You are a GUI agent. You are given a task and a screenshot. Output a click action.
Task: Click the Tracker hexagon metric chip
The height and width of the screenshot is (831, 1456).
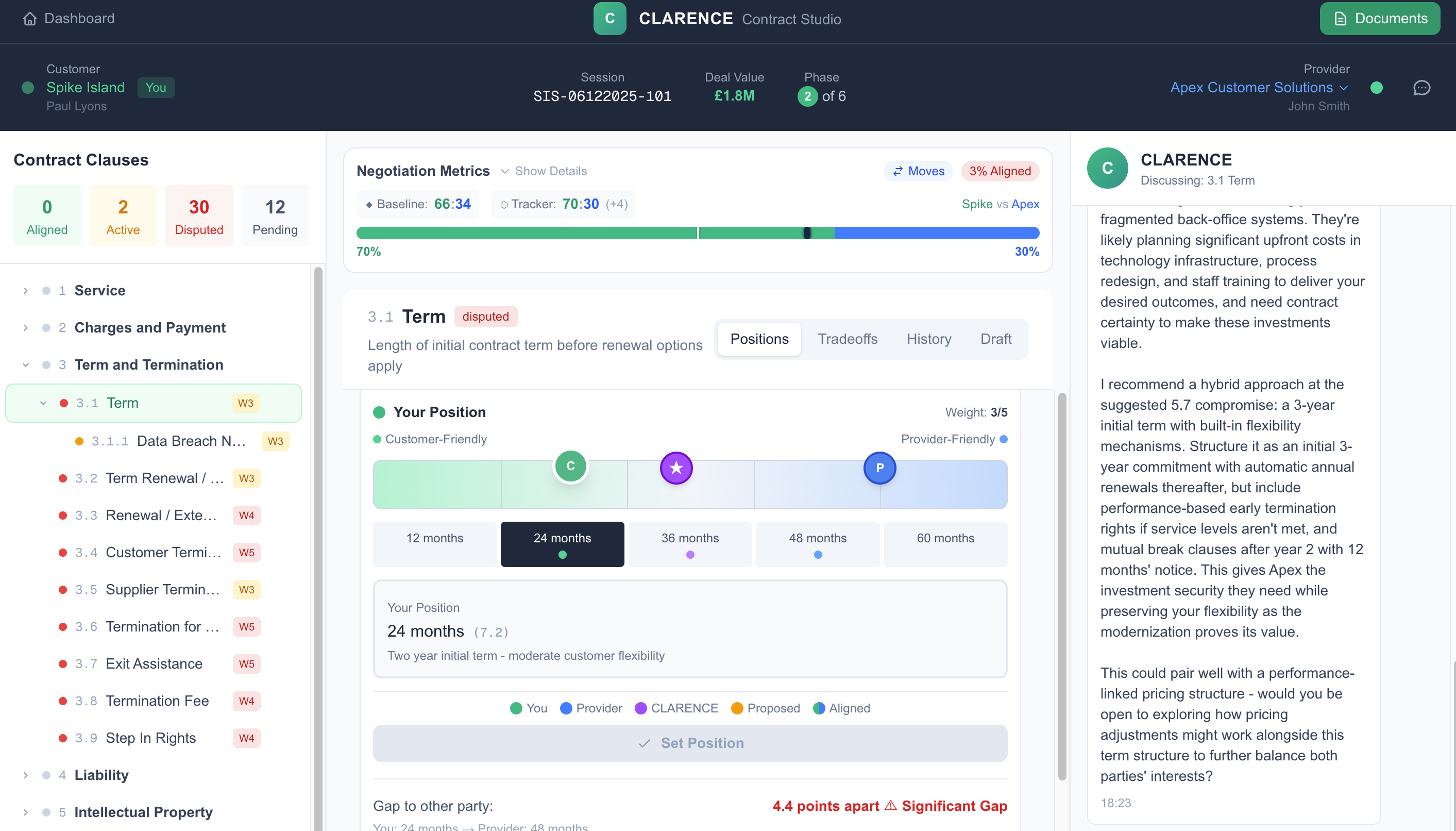[564, 204]
